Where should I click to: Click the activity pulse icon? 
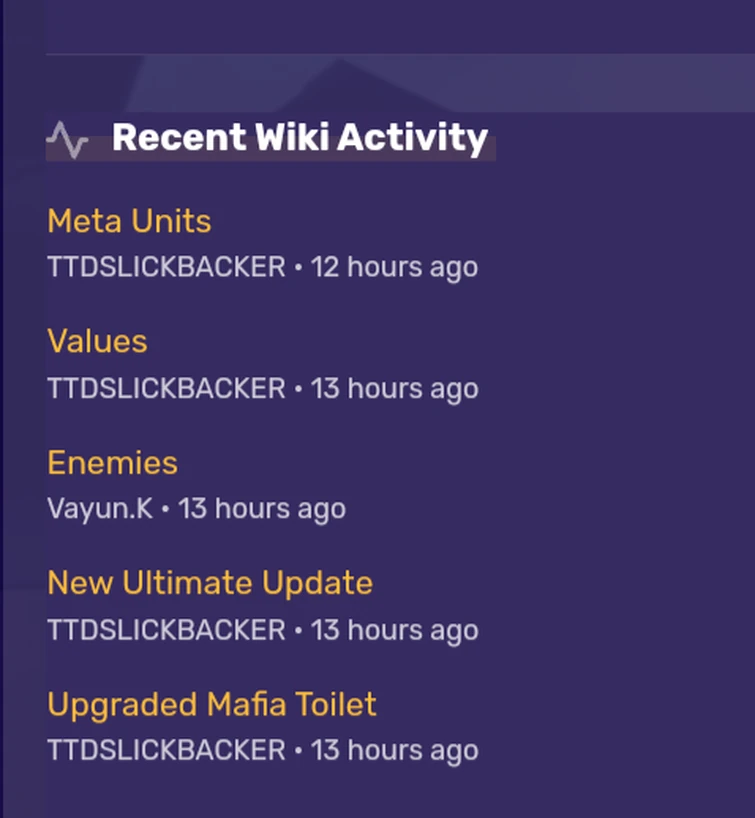67,139
